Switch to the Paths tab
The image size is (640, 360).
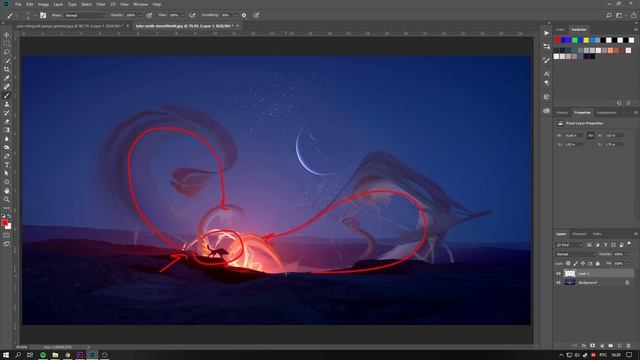pos(597,234)
